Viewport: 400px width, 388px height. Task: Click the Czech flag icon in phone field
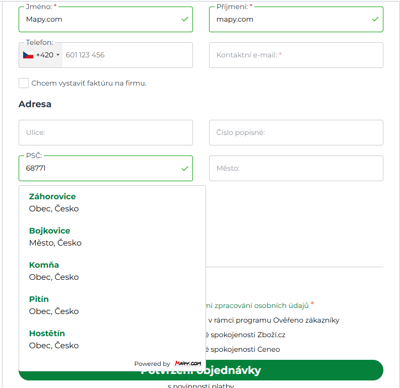28,55
